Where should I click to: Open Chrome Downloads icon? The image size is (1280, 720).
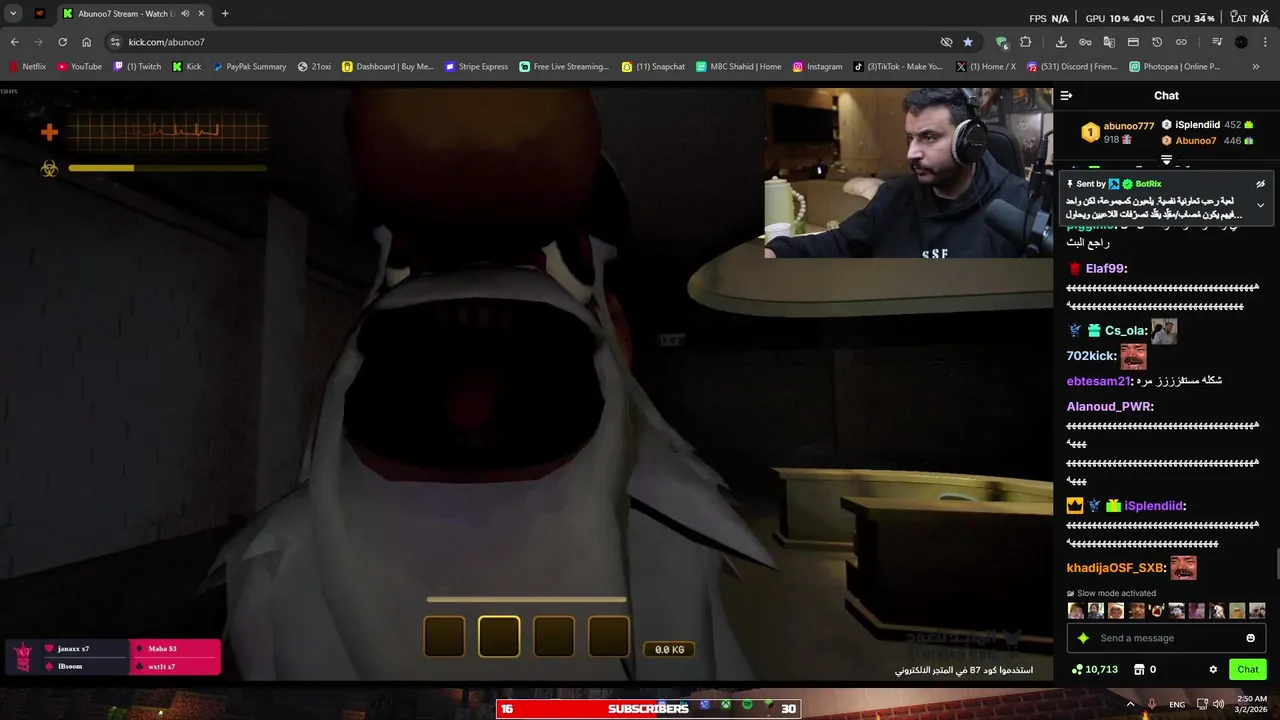(x=1061, y=42)
